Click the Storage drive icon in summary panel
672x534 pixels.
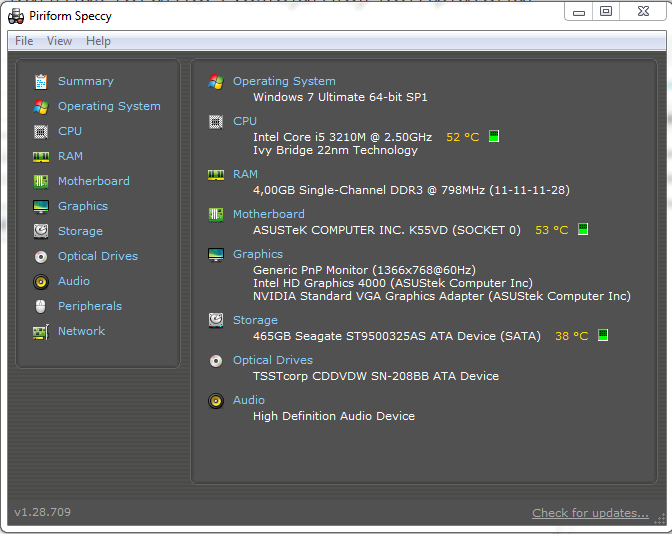pos(216,320)
